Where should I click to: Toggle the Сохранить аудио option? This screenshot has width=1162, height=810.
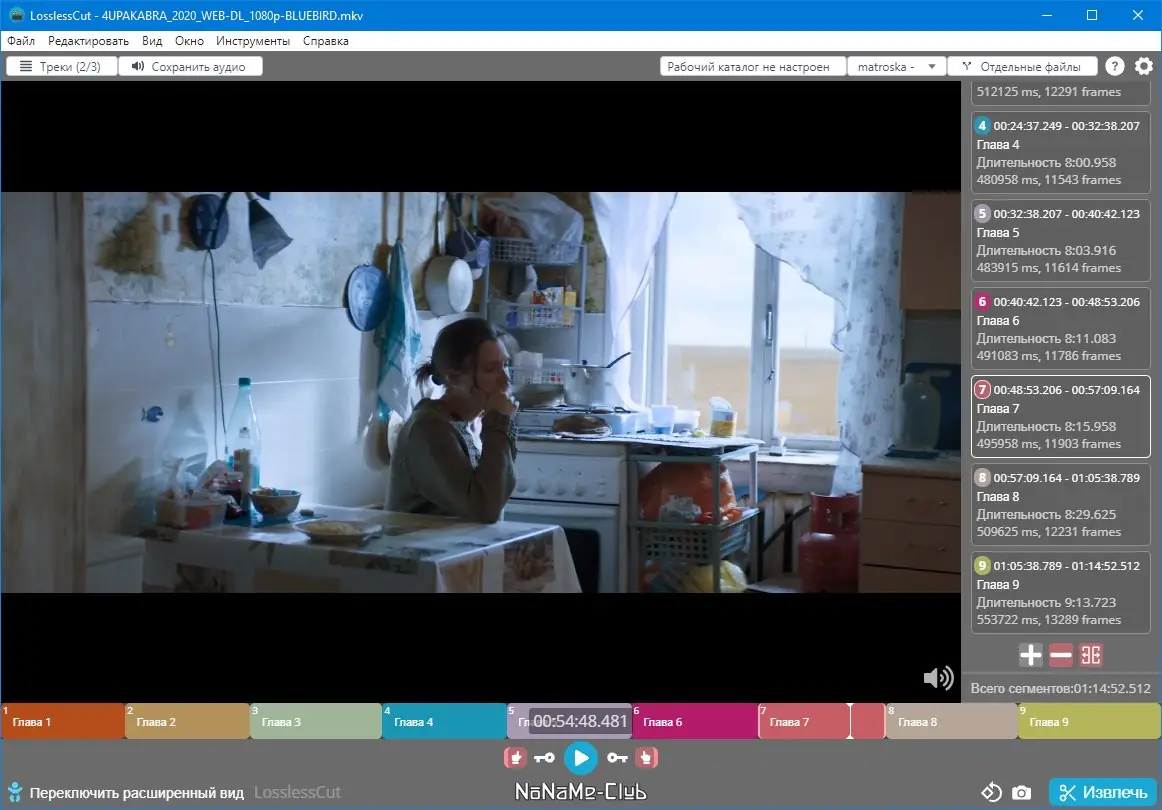[190, 67]
